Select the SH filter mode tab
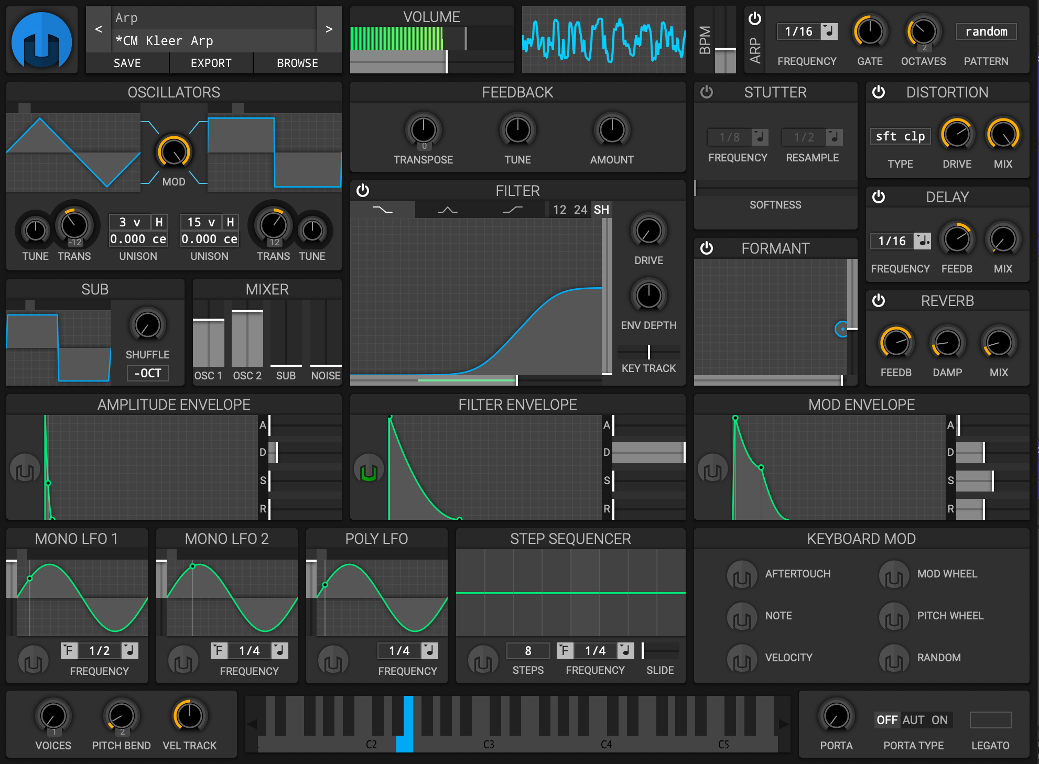 [x=601, y=210]
